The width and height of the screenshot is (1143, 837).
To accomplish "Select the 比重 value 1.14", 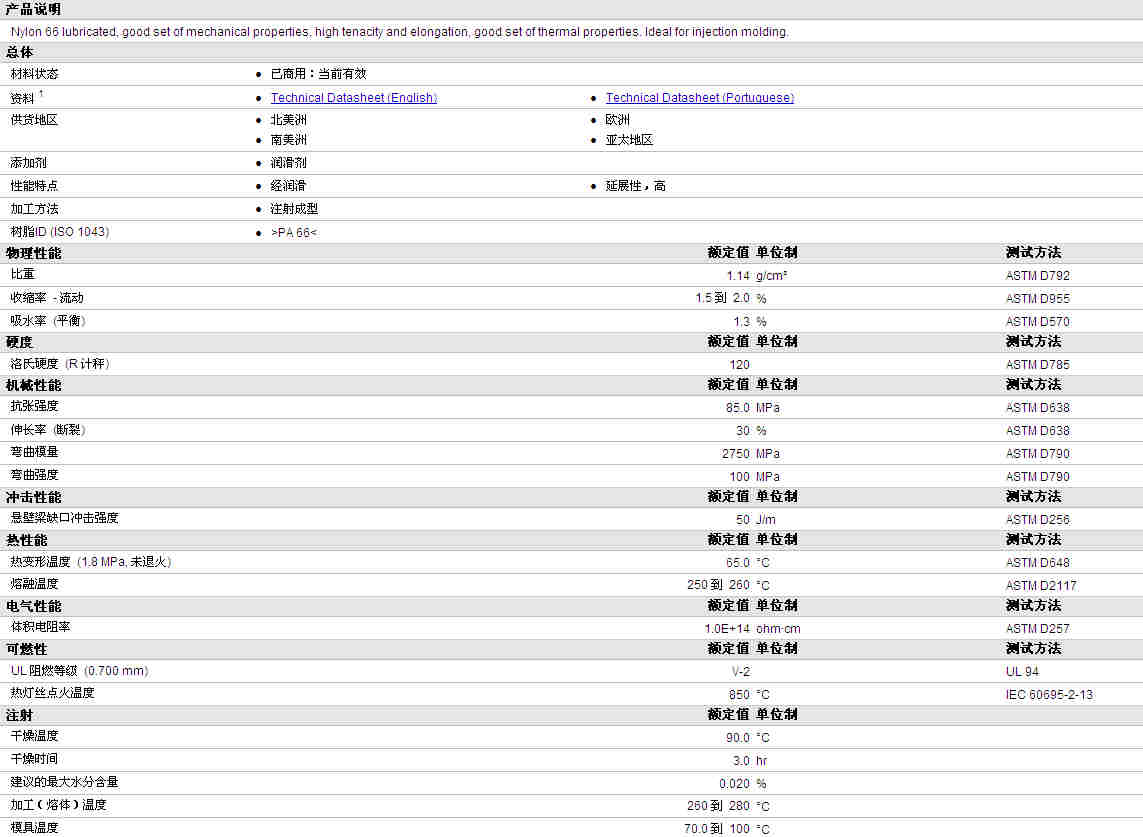I will point(738,276).
